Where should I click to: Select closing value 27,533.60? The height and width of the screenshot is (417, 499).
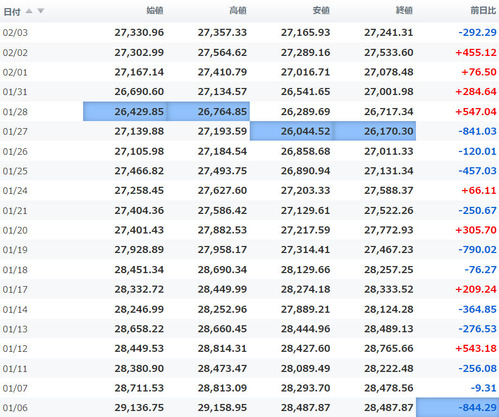(x=389, y=52)
